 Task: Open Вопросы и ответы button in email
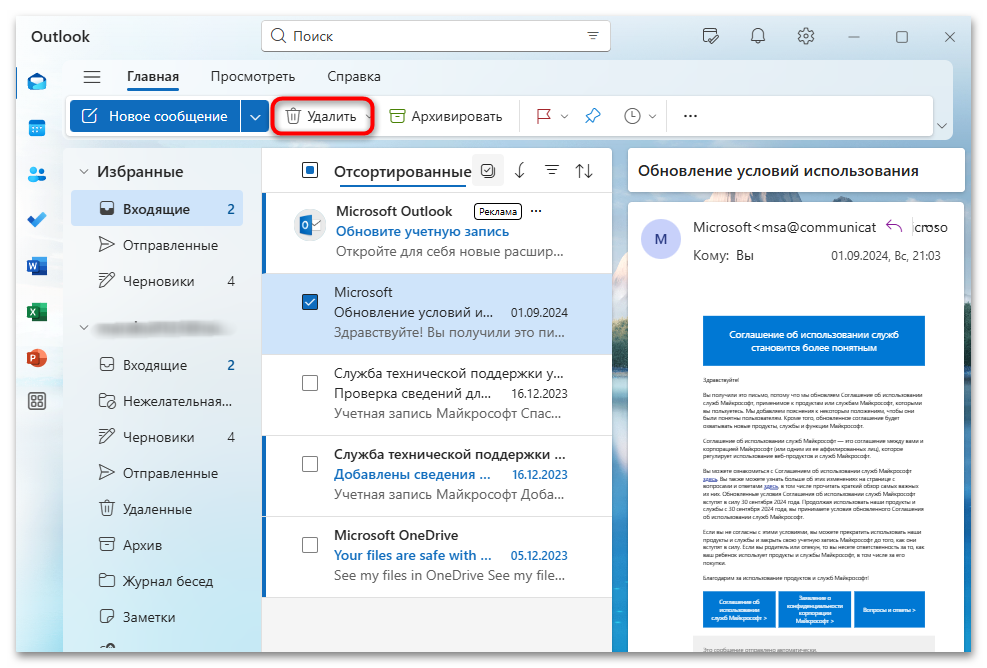click(889, 609)
